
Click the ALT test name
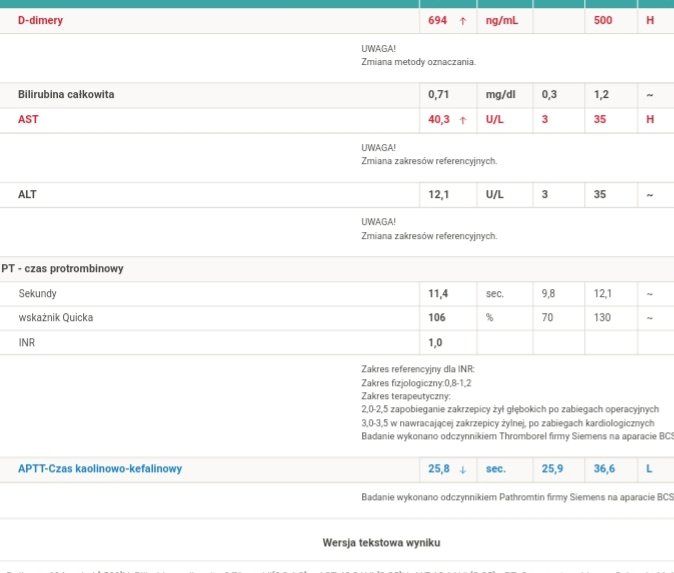[27, 194]
